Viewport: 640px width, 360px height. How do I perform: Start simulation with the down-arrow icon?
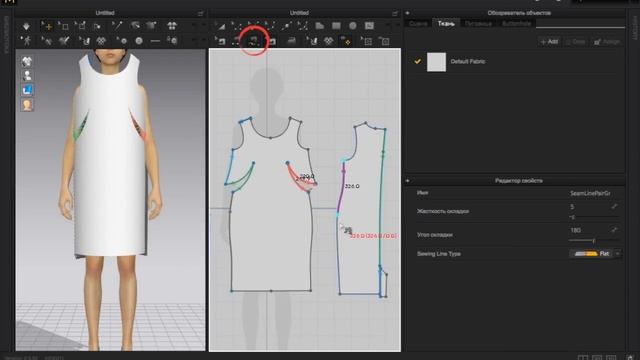point(26,26)
